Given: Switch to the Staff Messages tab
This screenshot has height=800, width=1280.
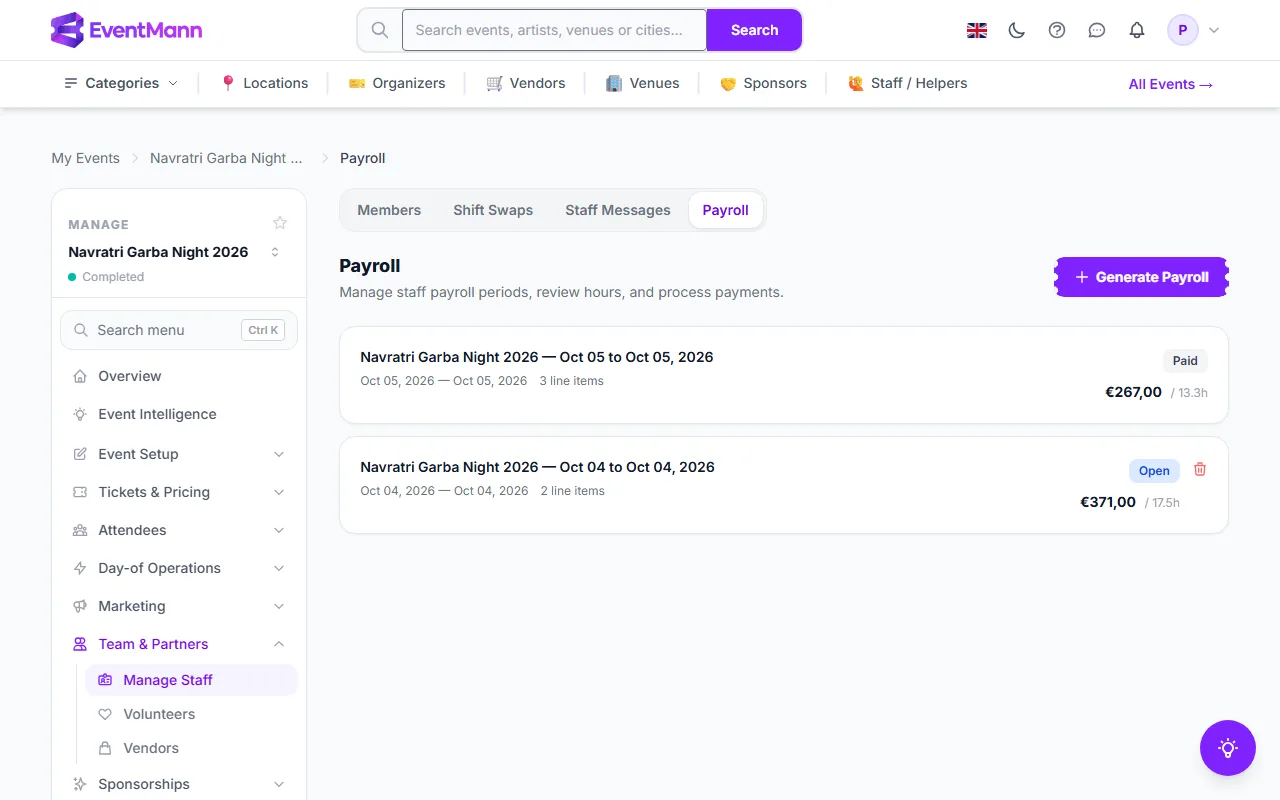Looking at the screenshot, I should (618, 210).
